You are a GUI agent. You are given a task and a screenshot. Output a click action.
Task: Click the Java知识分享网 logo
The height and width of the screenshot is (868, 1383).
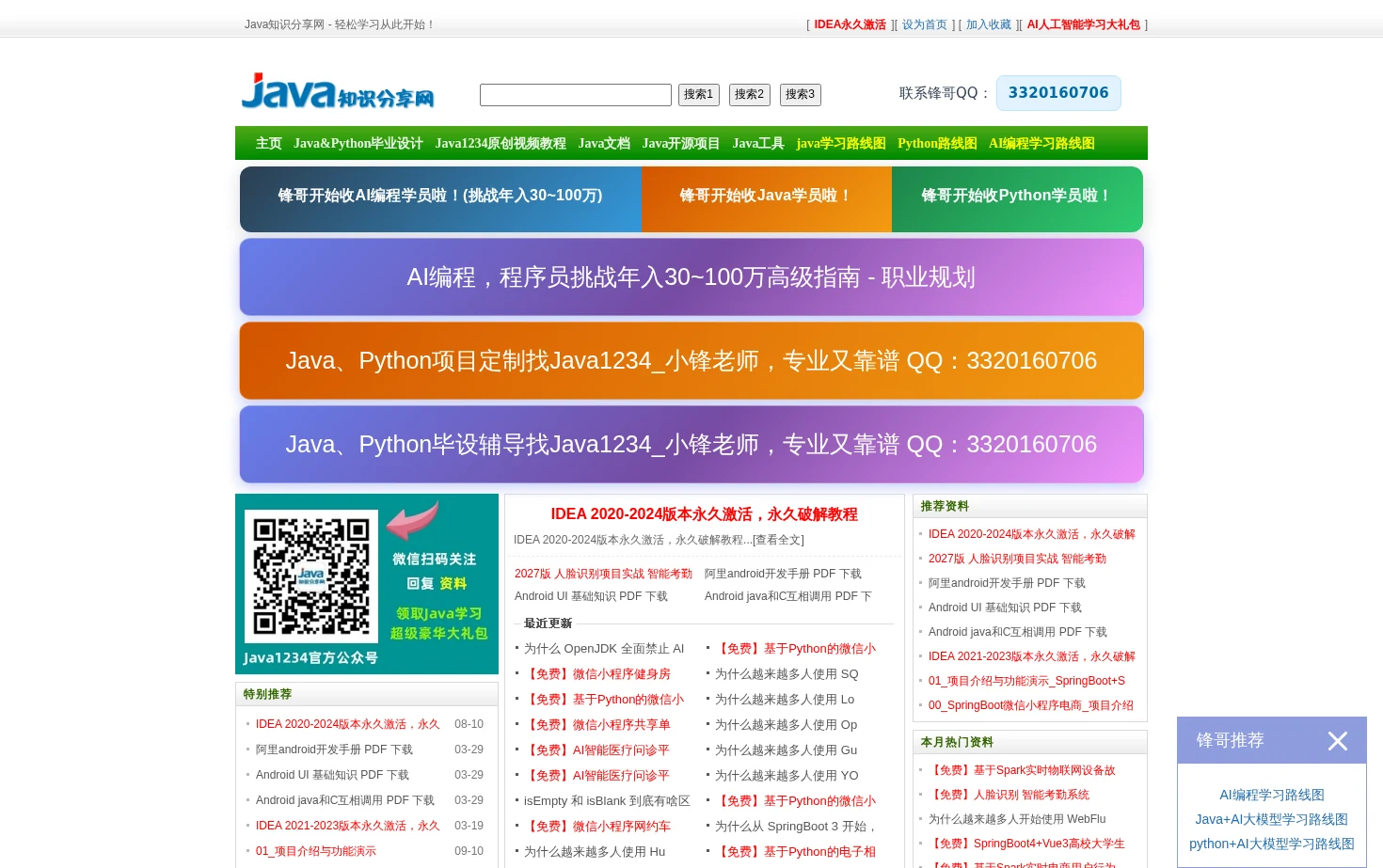click(x=338, y=92)
